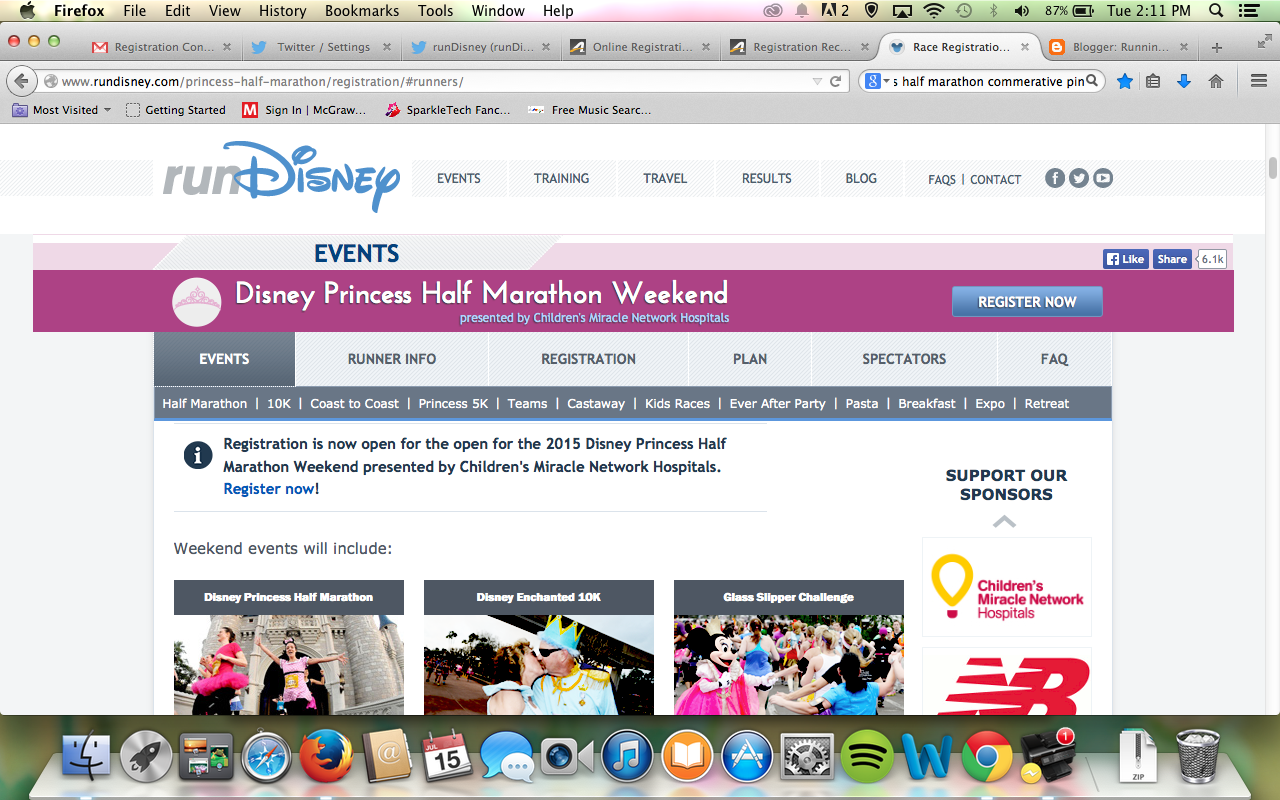Open Spotify from the Dock
This screenshot has width=1280, height=800.
point(867,757)
